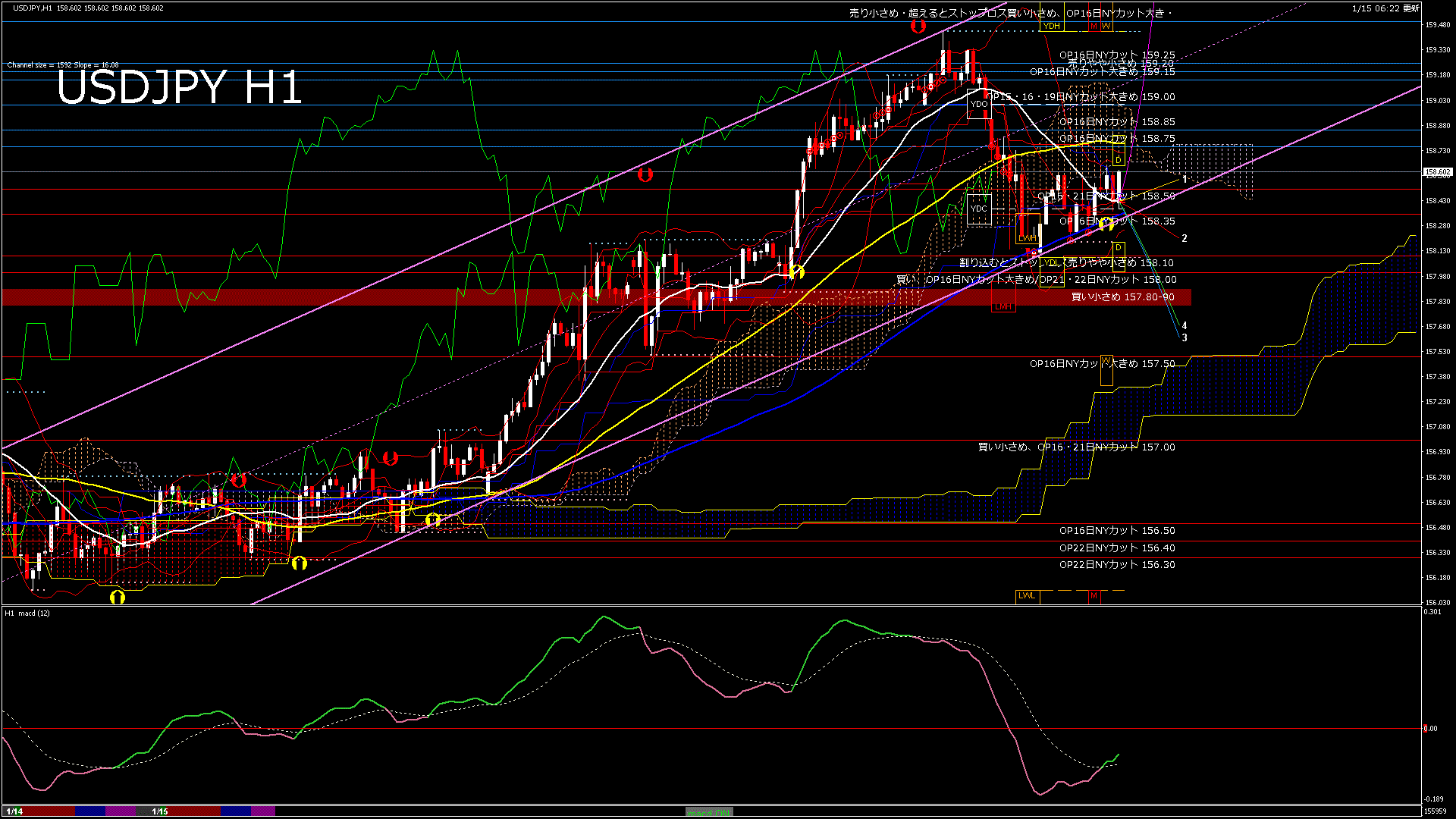
Task: Click the orange LWH marker box
Action: point(1027,238)
